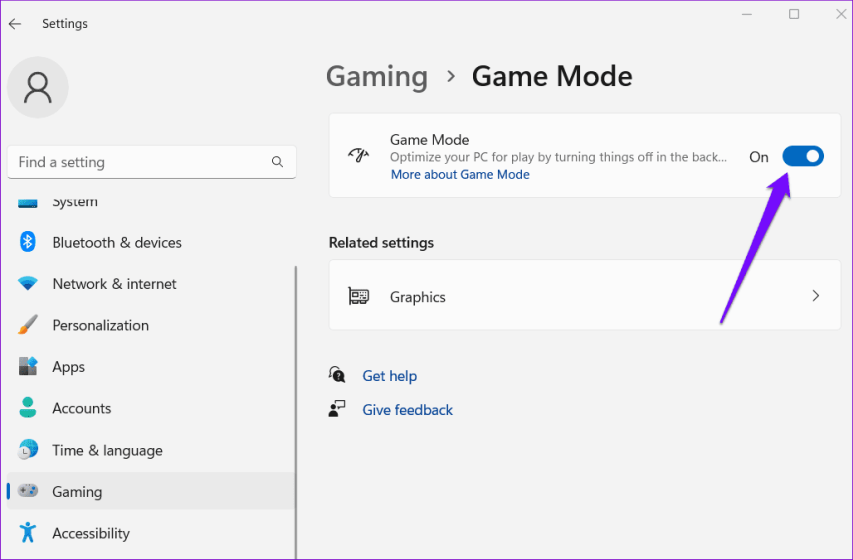Open the Accounts settings section
853x560 pixels.
tap(81, 408)
